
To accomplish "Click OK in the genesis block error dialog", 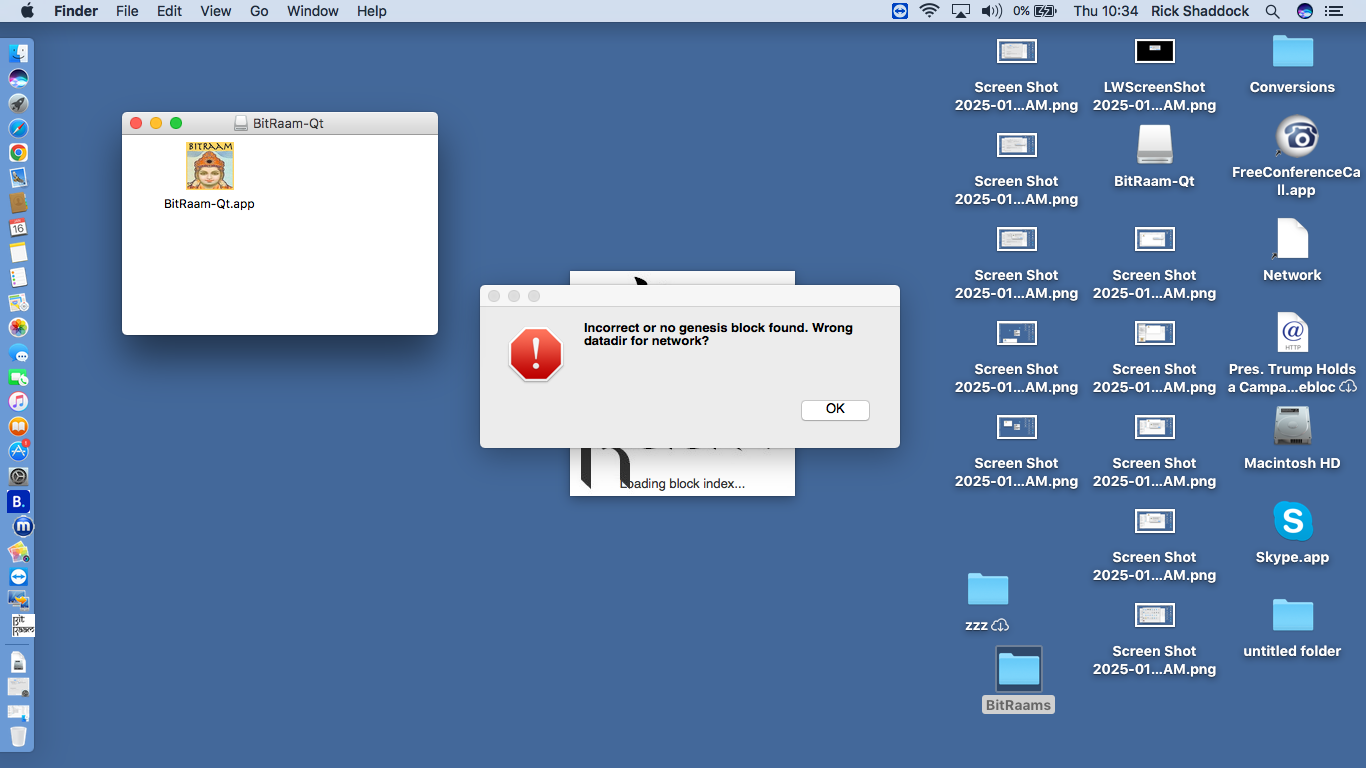I will (x=835, y=409).
